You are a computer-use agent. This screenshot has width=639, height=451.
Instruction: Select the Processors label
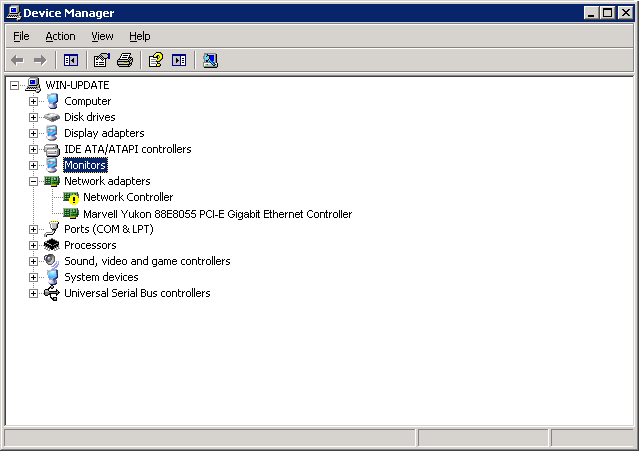pyautogui.click(x=90, y=245)
